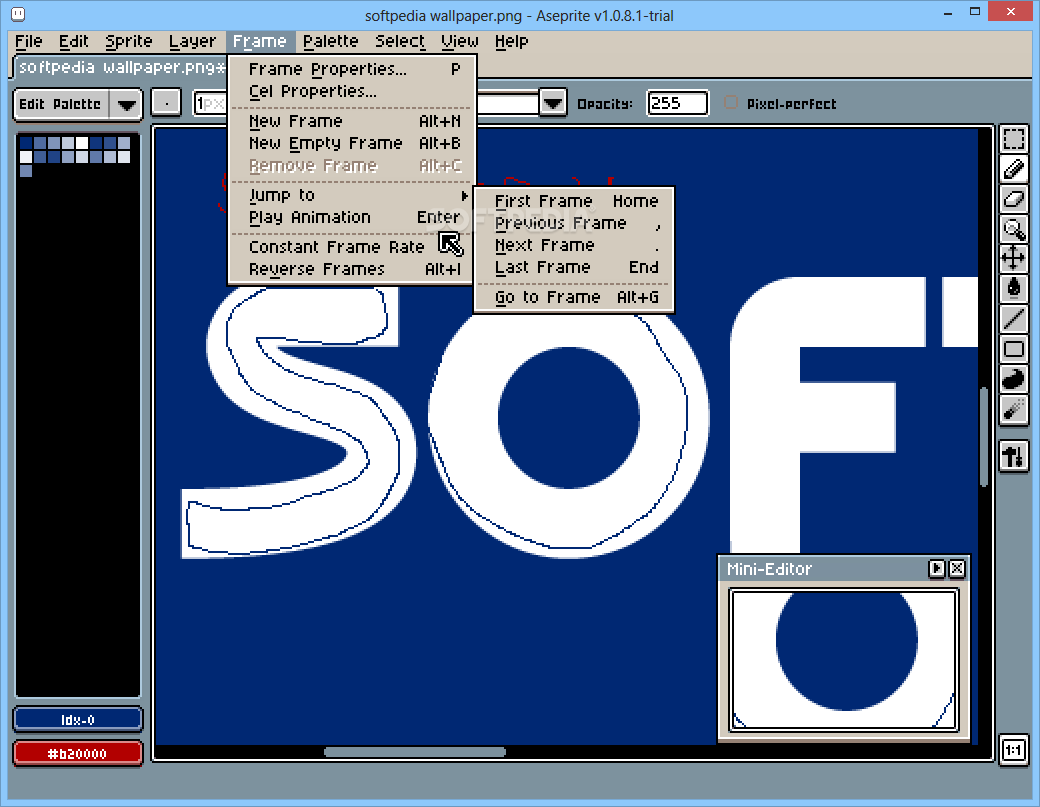Select the Zoom magnifier tool
The image size is (1040, 807).
click(1013, 229)
